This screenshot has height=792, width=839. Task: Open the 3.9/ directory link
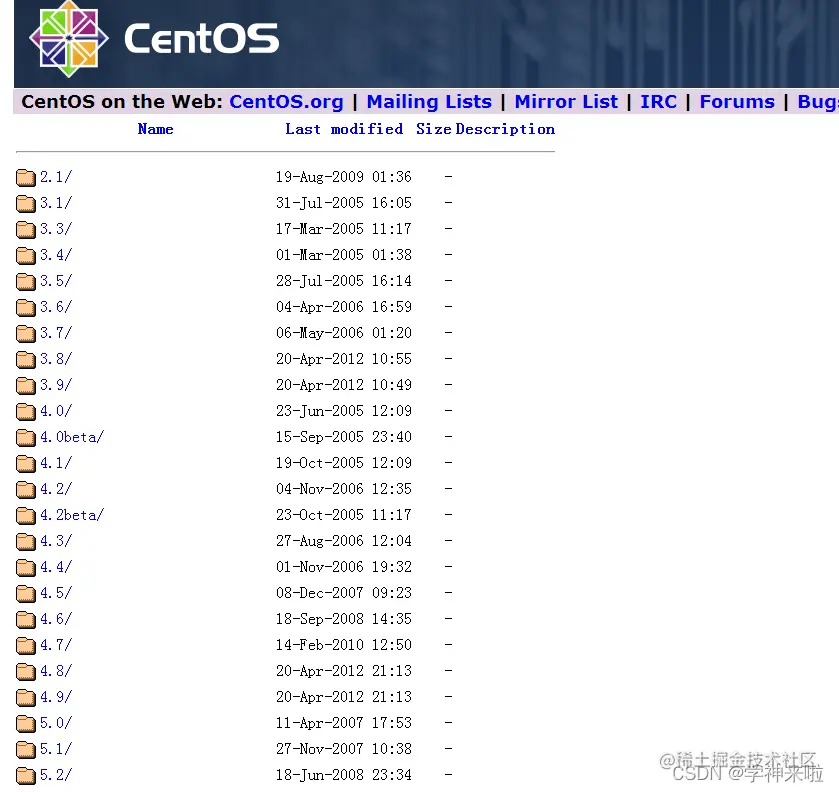point(56,385)
